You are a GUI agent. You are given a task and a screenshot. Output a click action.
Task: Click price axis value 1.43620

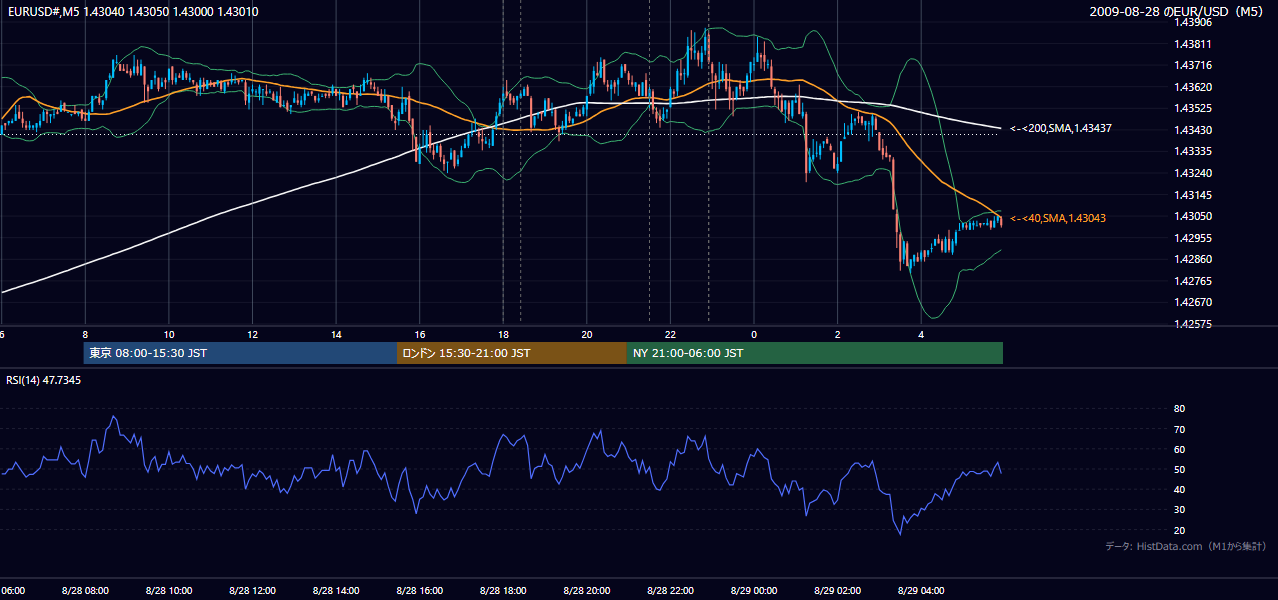[x=1192, y=87]
